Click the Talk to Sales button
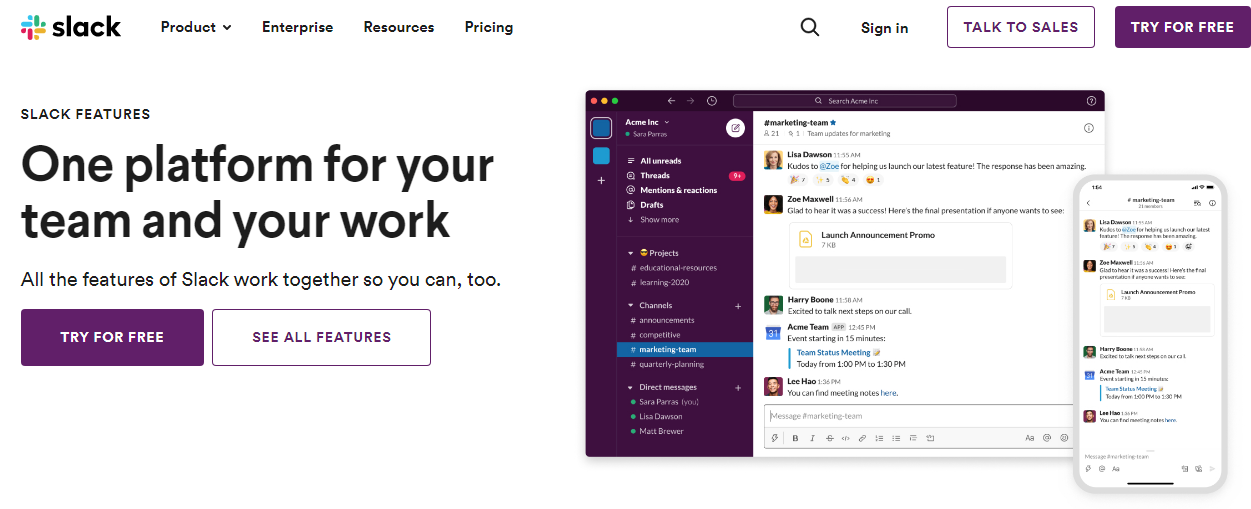This screenshot has height=509, width=1251. 1021,27
